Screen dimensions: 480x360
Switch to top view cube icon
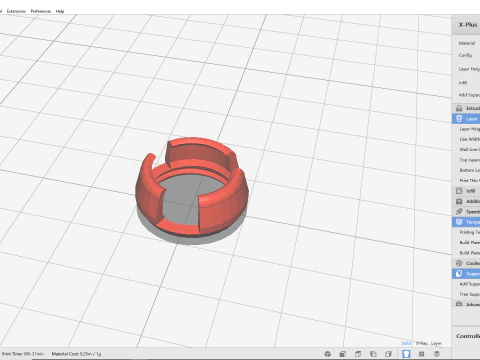358,354
